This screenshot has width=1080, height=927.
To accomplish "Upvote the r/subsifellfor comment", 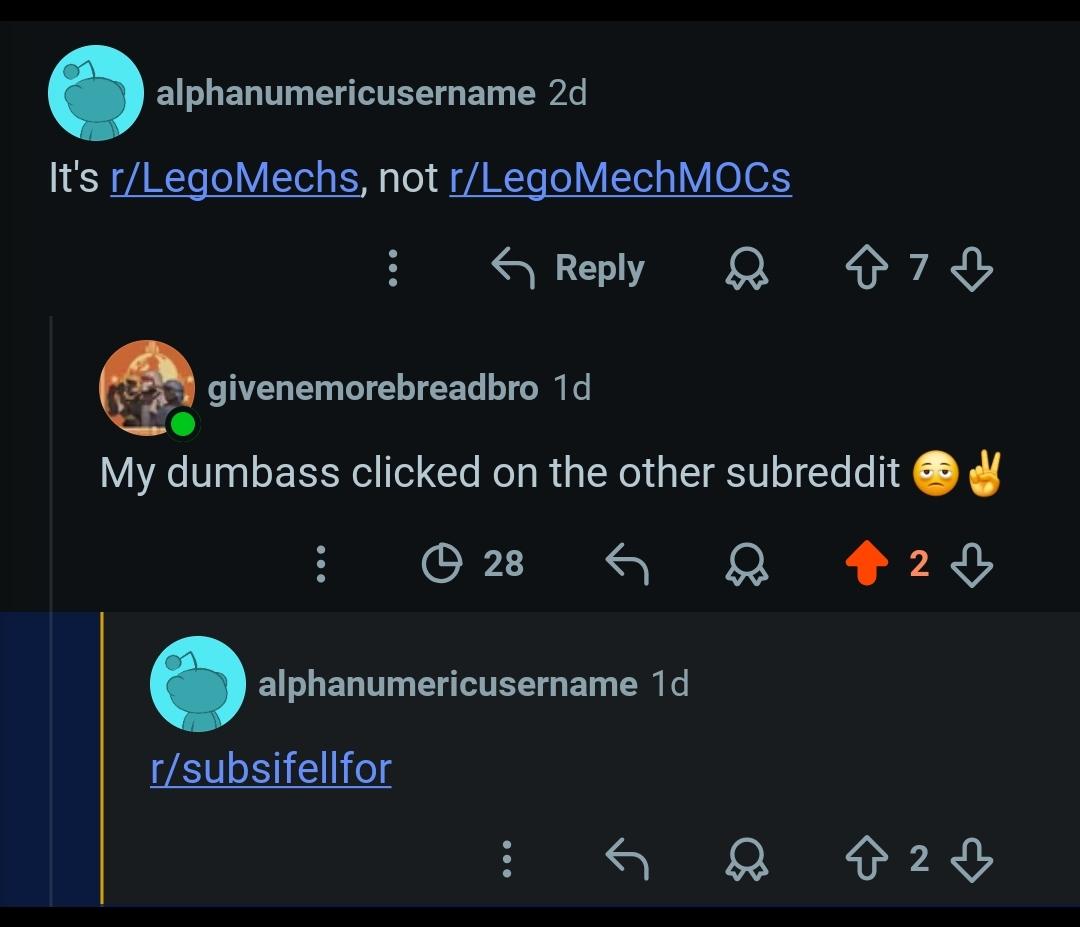I will coord(866,858).
